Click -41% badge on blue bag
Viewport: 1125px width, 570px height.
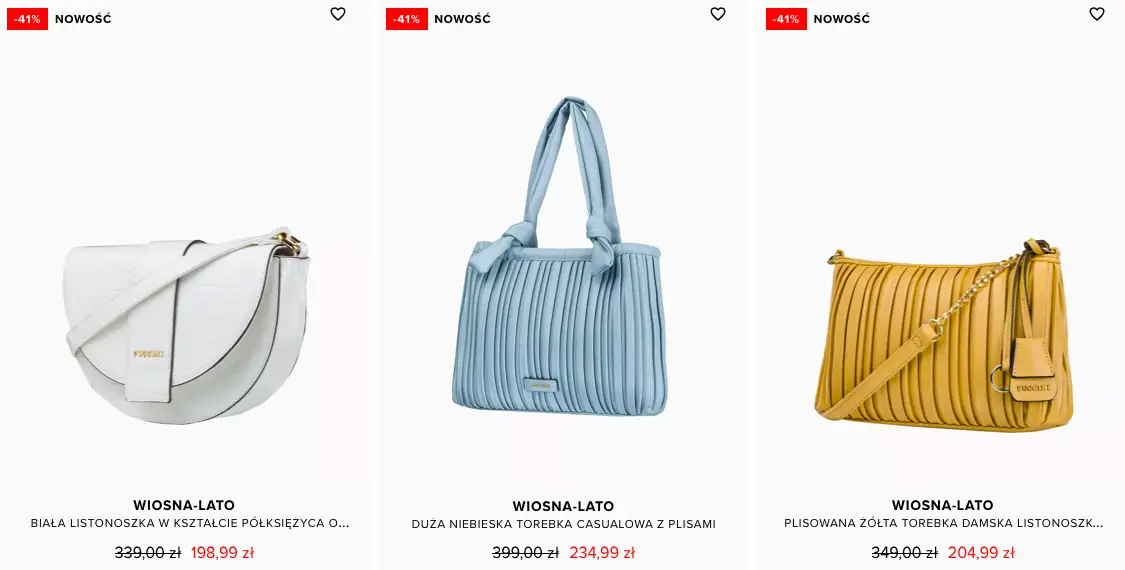click(x=407, y=19)
